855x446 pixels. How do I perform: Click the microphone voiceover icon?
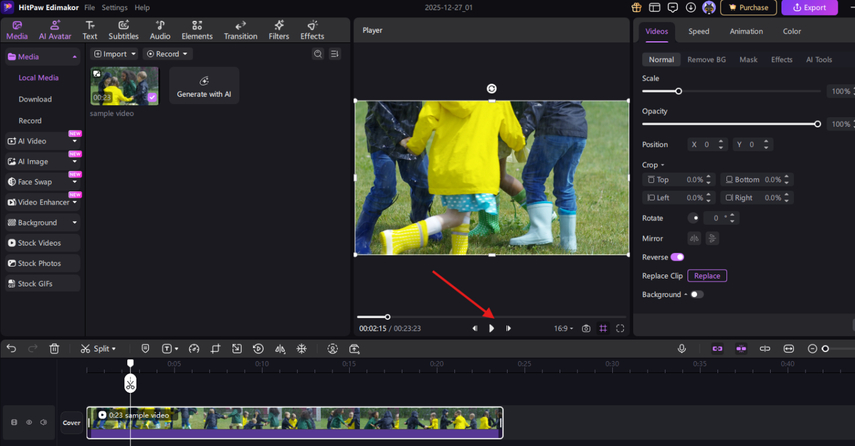click(682, 349)
